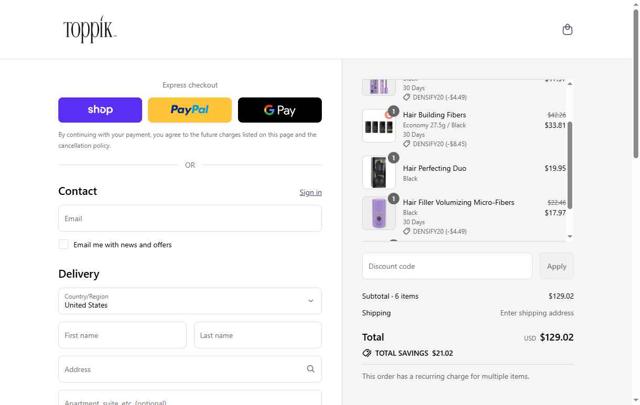Click order list scroll down arrow

[570, 236]
